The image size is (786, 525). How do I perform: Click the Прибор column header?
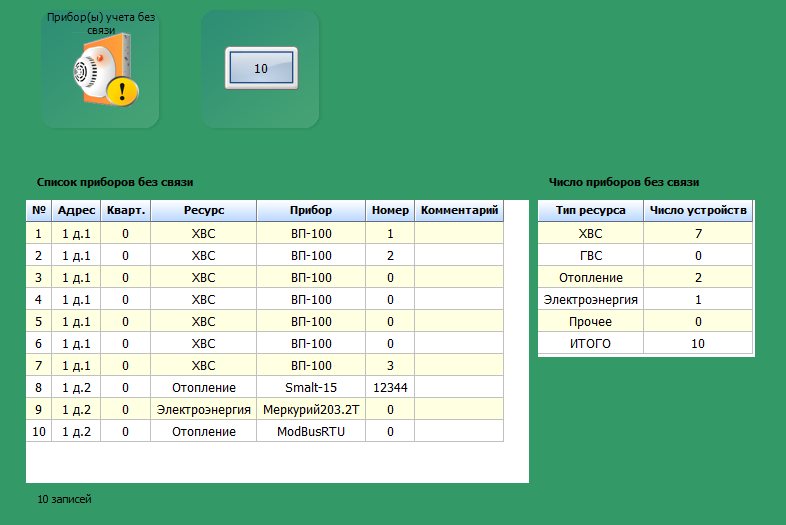[x=311, y=211]
